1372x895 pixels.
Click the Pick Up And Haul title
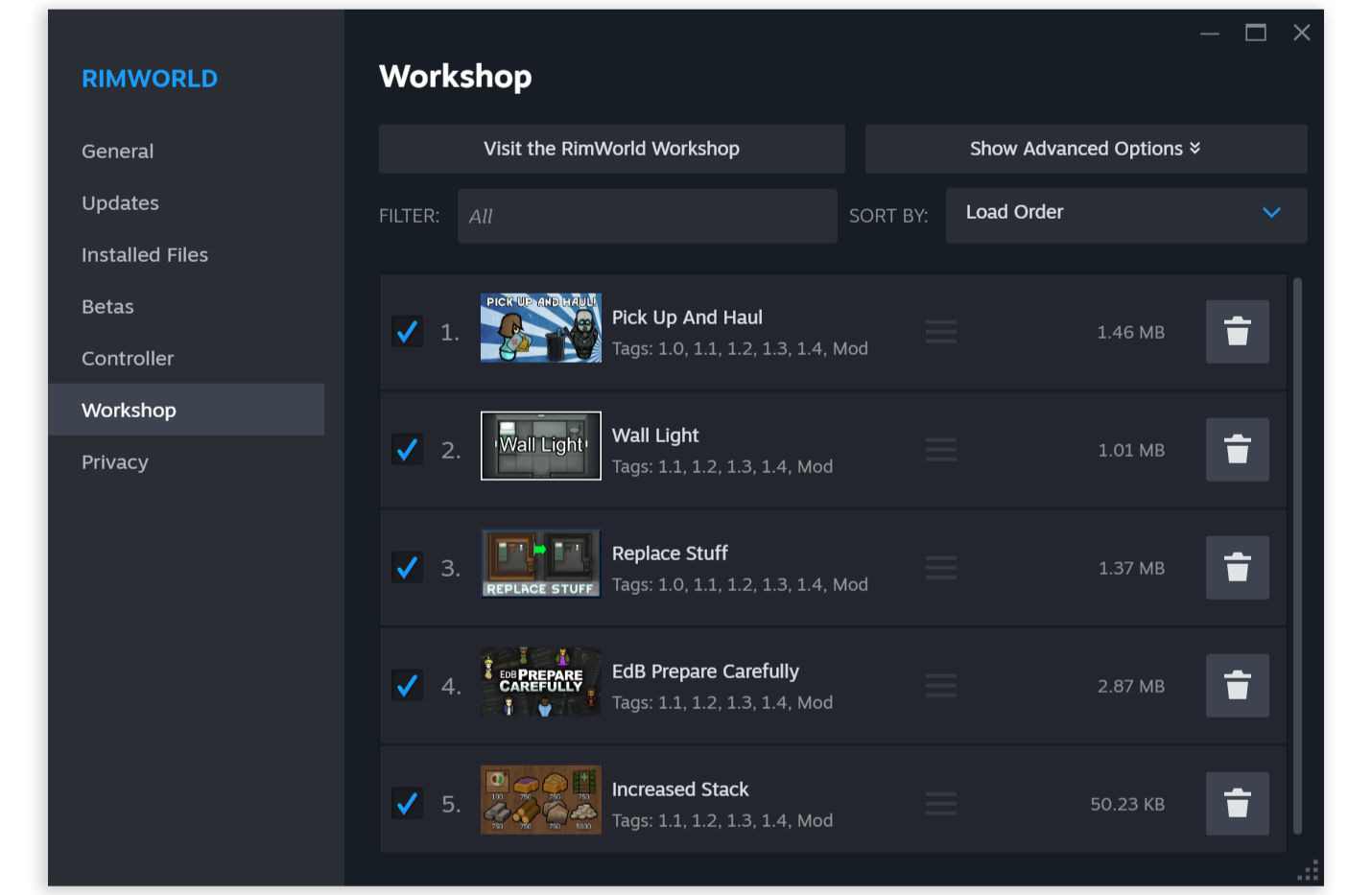point(687,318)
